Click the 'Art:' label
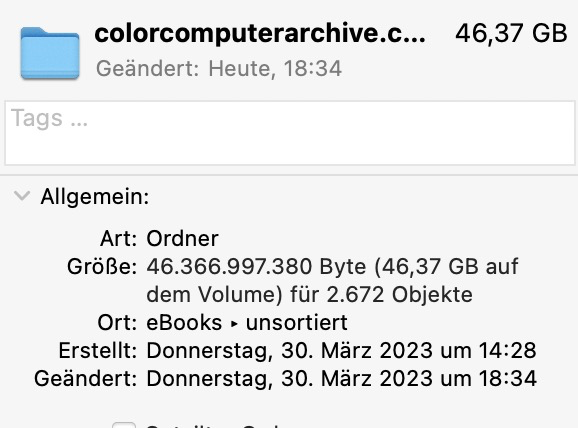Image resolution: width=578 pixels, height=428 pixels. click(118, 239)
